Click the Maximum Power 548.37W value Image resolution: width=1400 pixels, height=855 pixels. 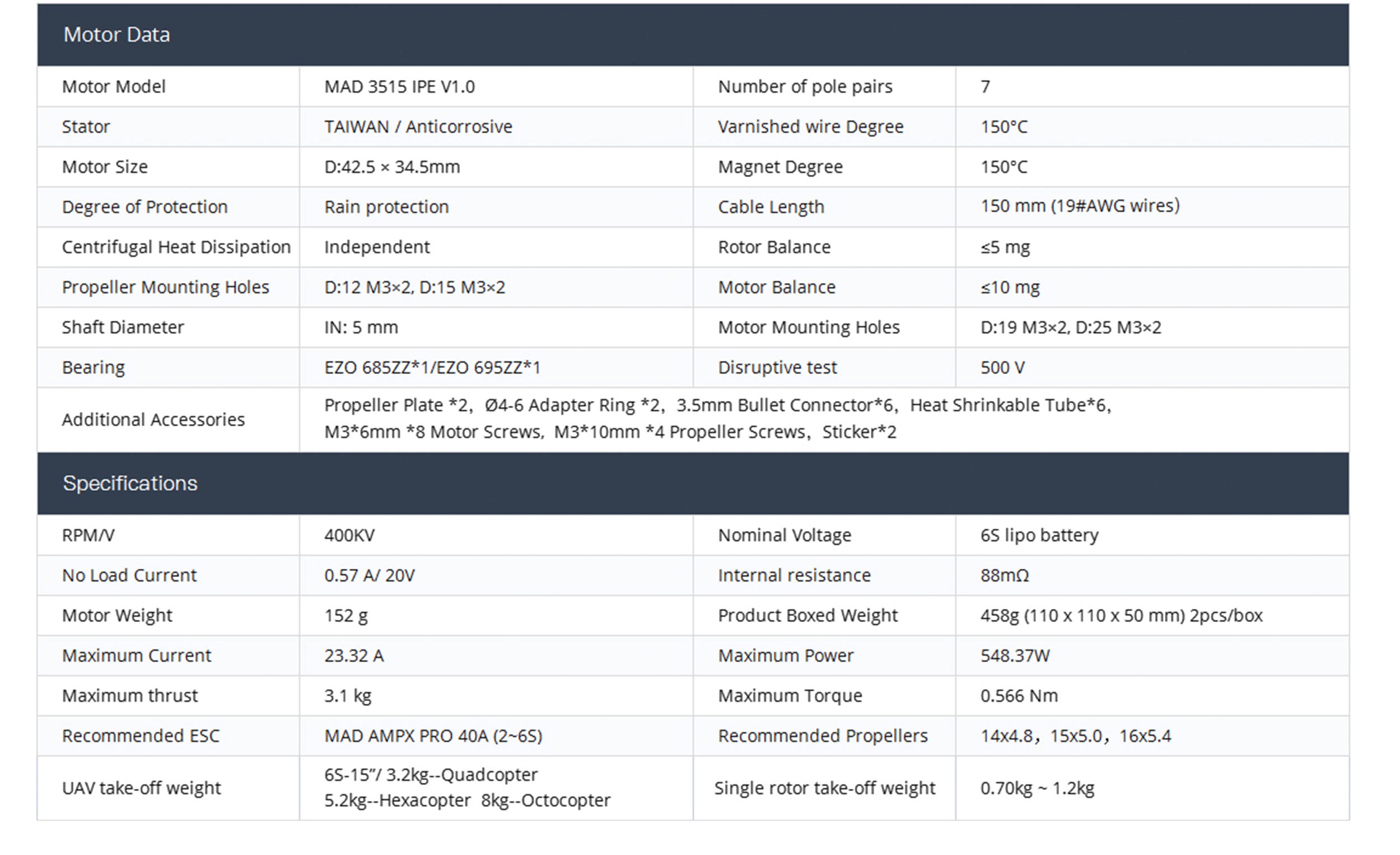pyautogui.click(x=1015, y=656)
